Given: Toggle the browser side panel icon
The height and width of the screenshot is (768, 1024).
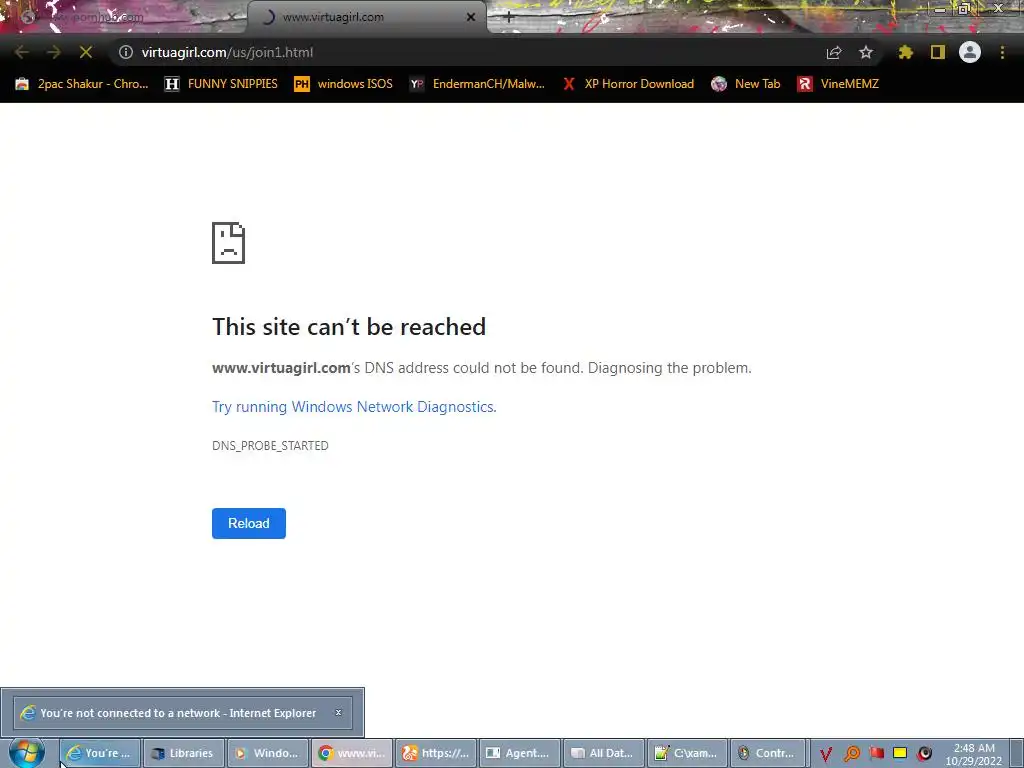Looking at the screenshot, I should [x=938, y=52].
